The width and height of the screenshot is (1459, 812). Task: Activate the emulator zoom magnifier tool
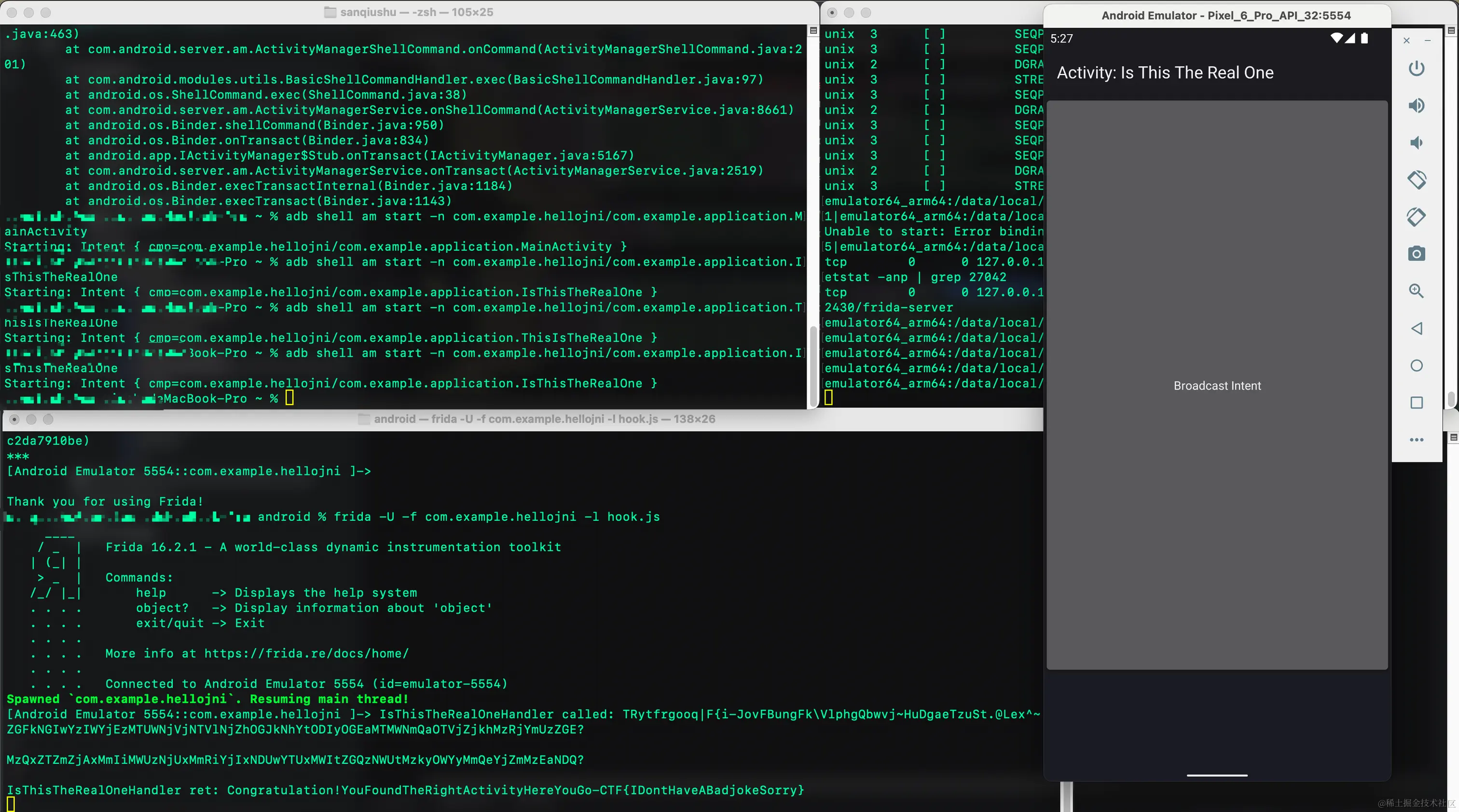[x=1416, y=291]
